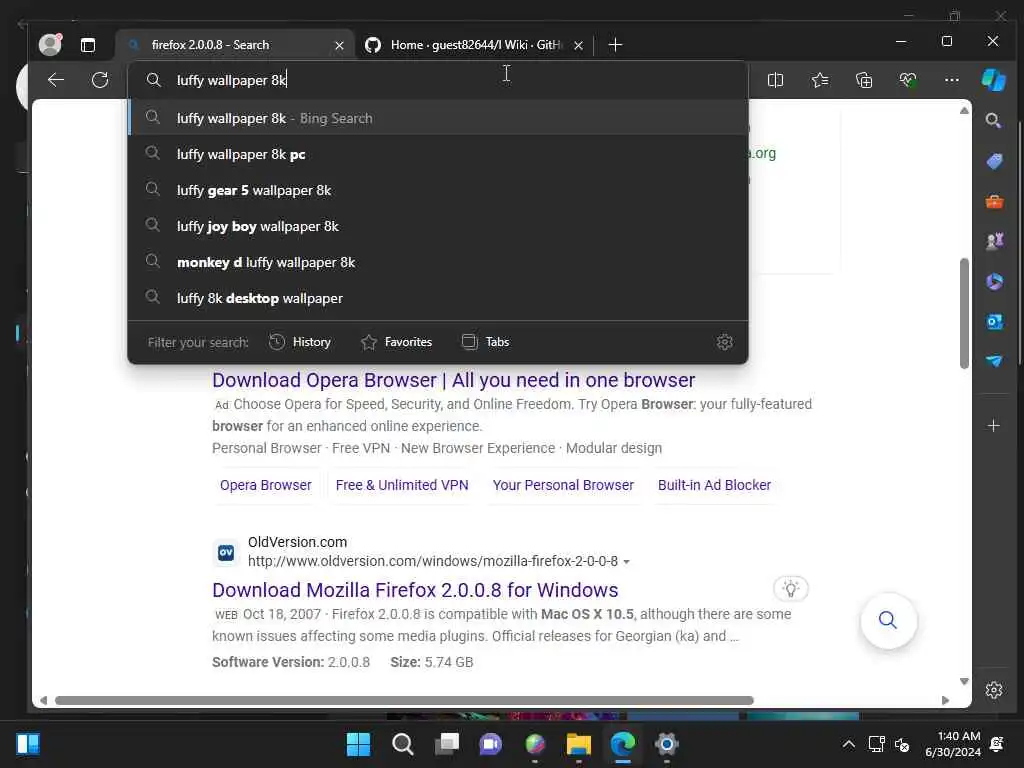This screenshot has height=768, width=1024.
Task: Open a new tab with plus icon
Action: point(615,44)
